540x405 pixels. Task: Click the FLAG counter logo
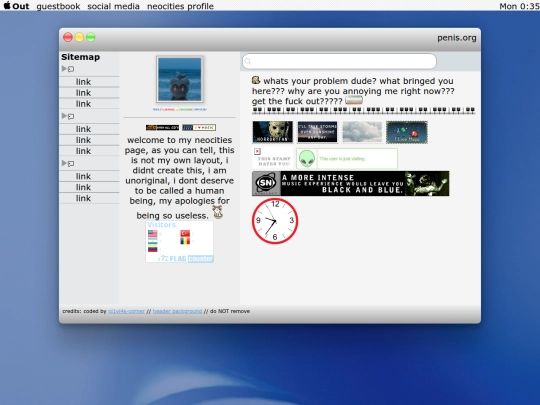click(x=186, y=258)
